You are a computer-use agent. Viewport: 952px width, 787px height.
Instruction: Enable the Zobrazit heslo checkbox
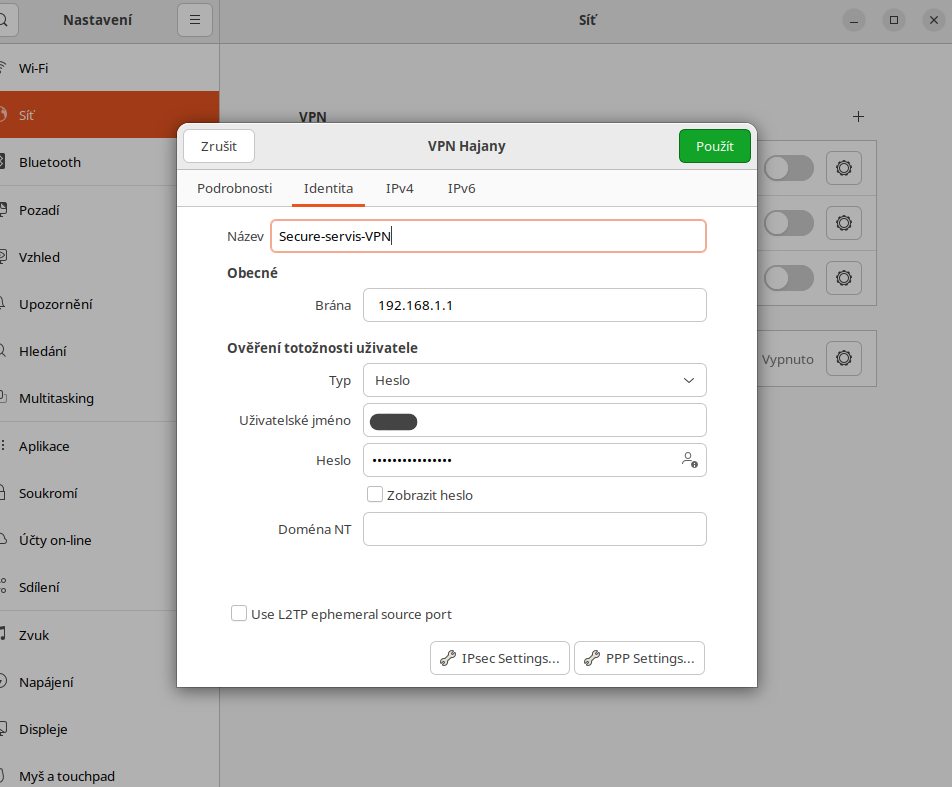[376, 494]
